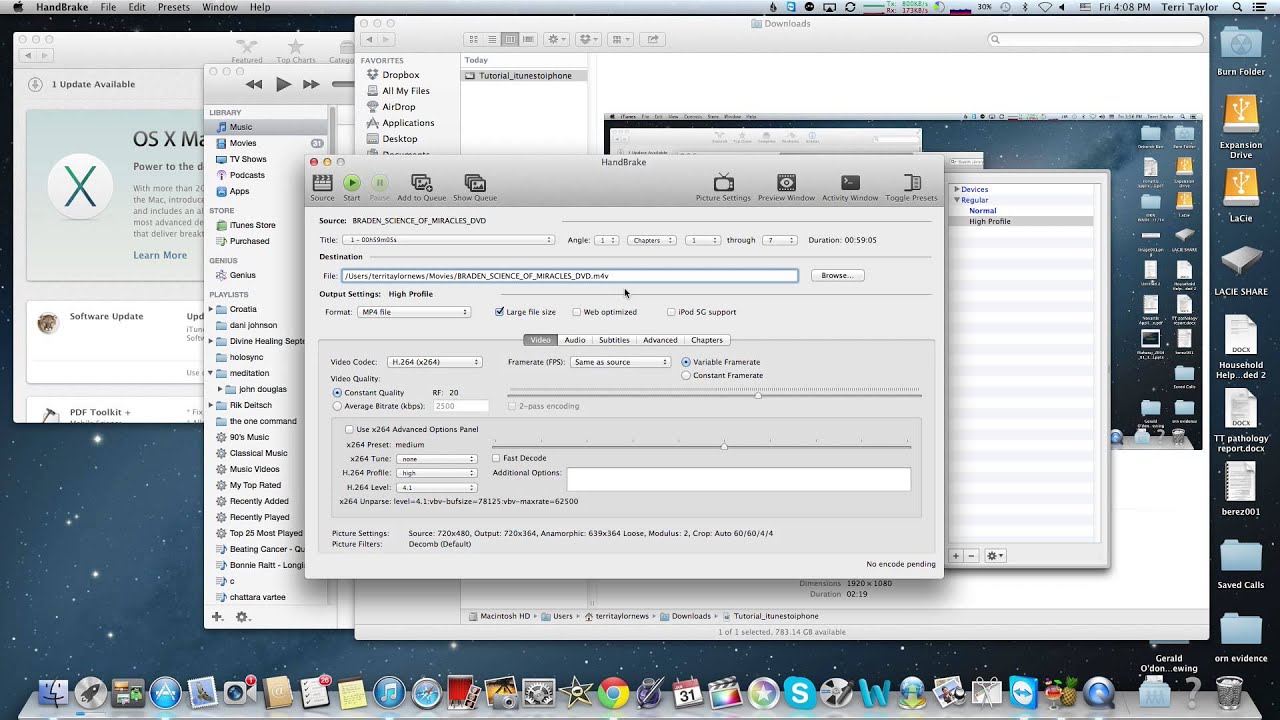Image resolution: width=1280 pixels, height=720 pixels.
Task: Click the Toggle Presets icon
Action: (912, 183)
